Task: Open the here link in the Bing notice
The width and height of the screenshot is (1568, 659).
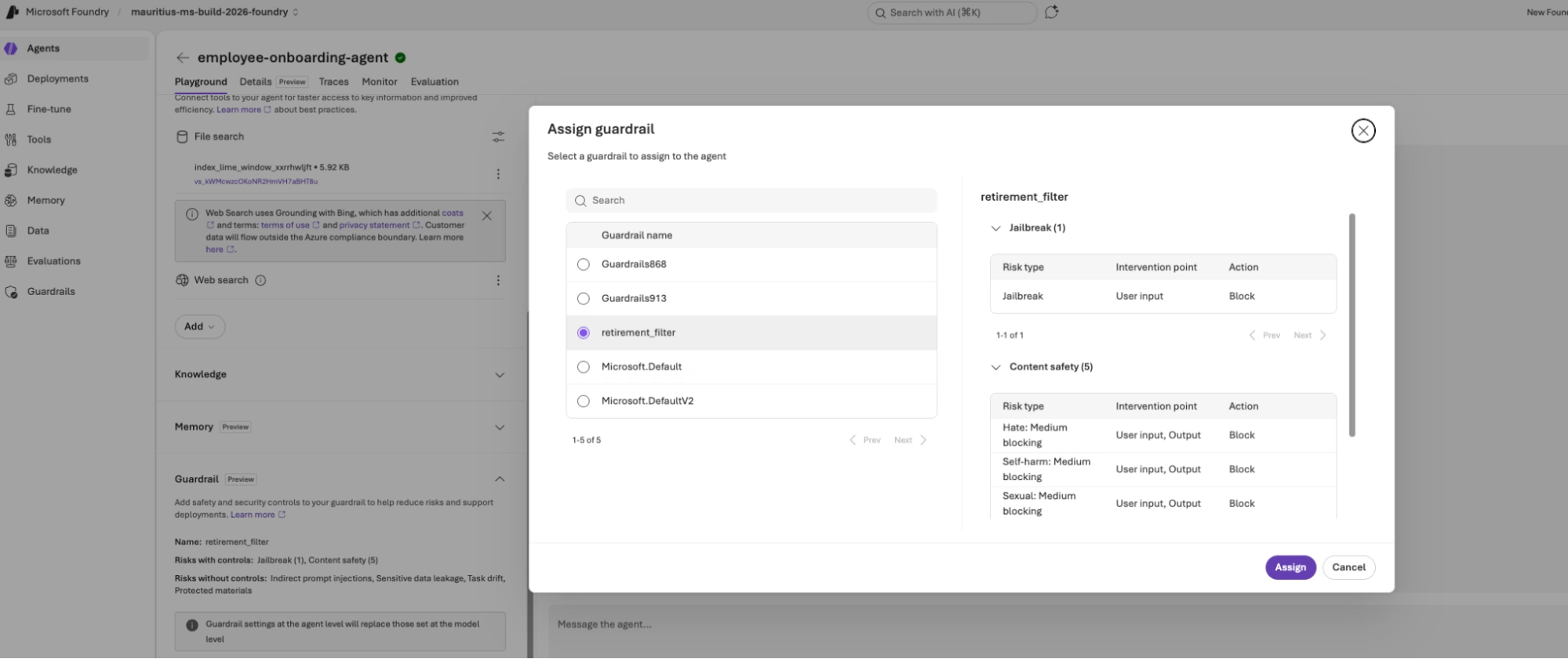Action: pos(220,250)
